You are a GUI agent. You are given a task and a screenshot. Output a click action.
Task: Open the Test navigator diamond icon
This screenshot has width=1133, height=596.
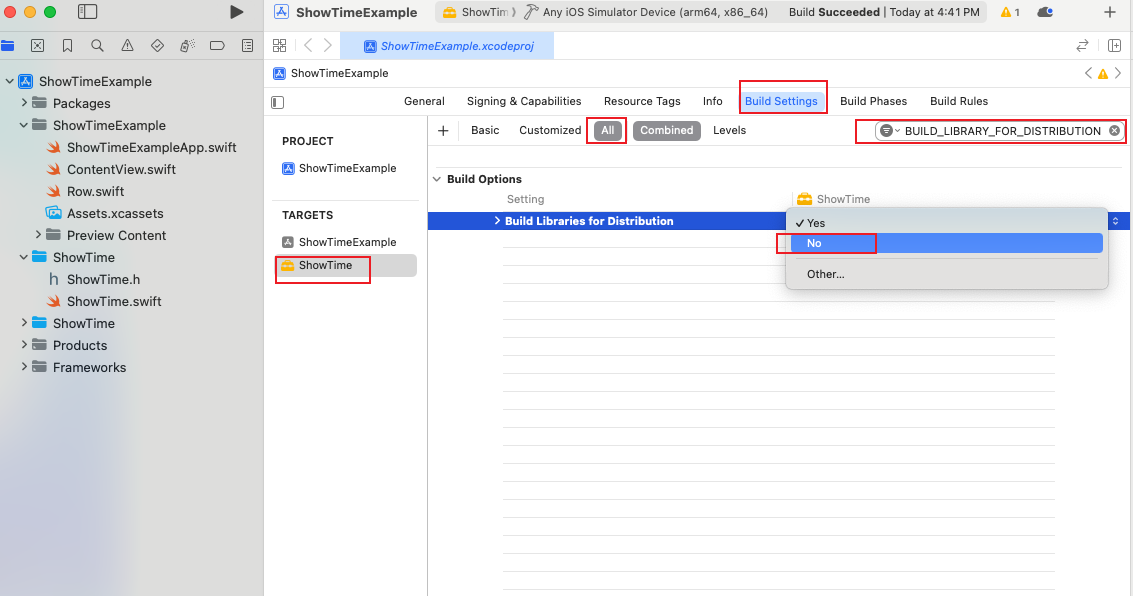pyautogui.click(x=157, y=46)
